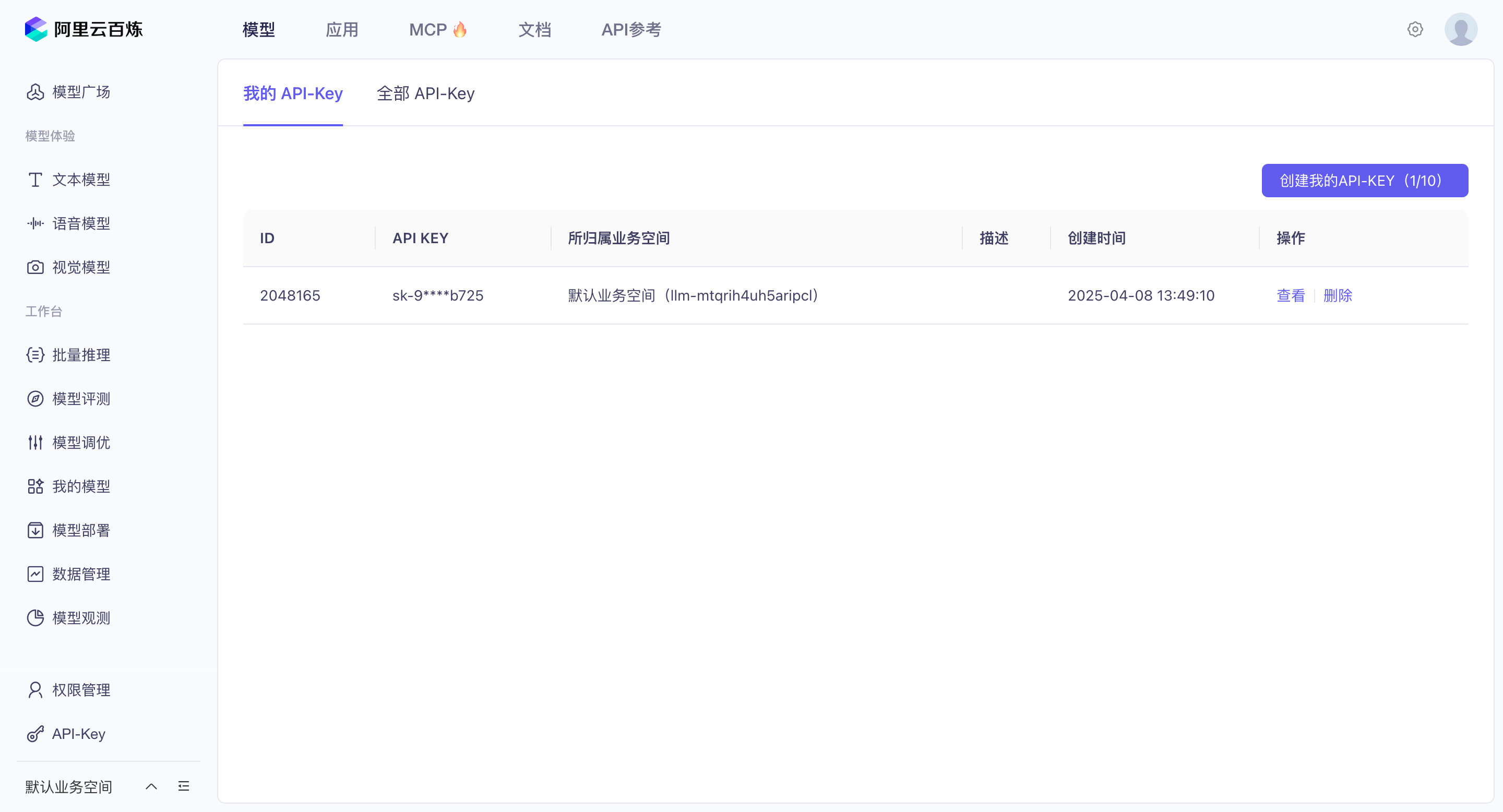Click the Model Tuning (模型调优) sliders icon

coord(35,442)
